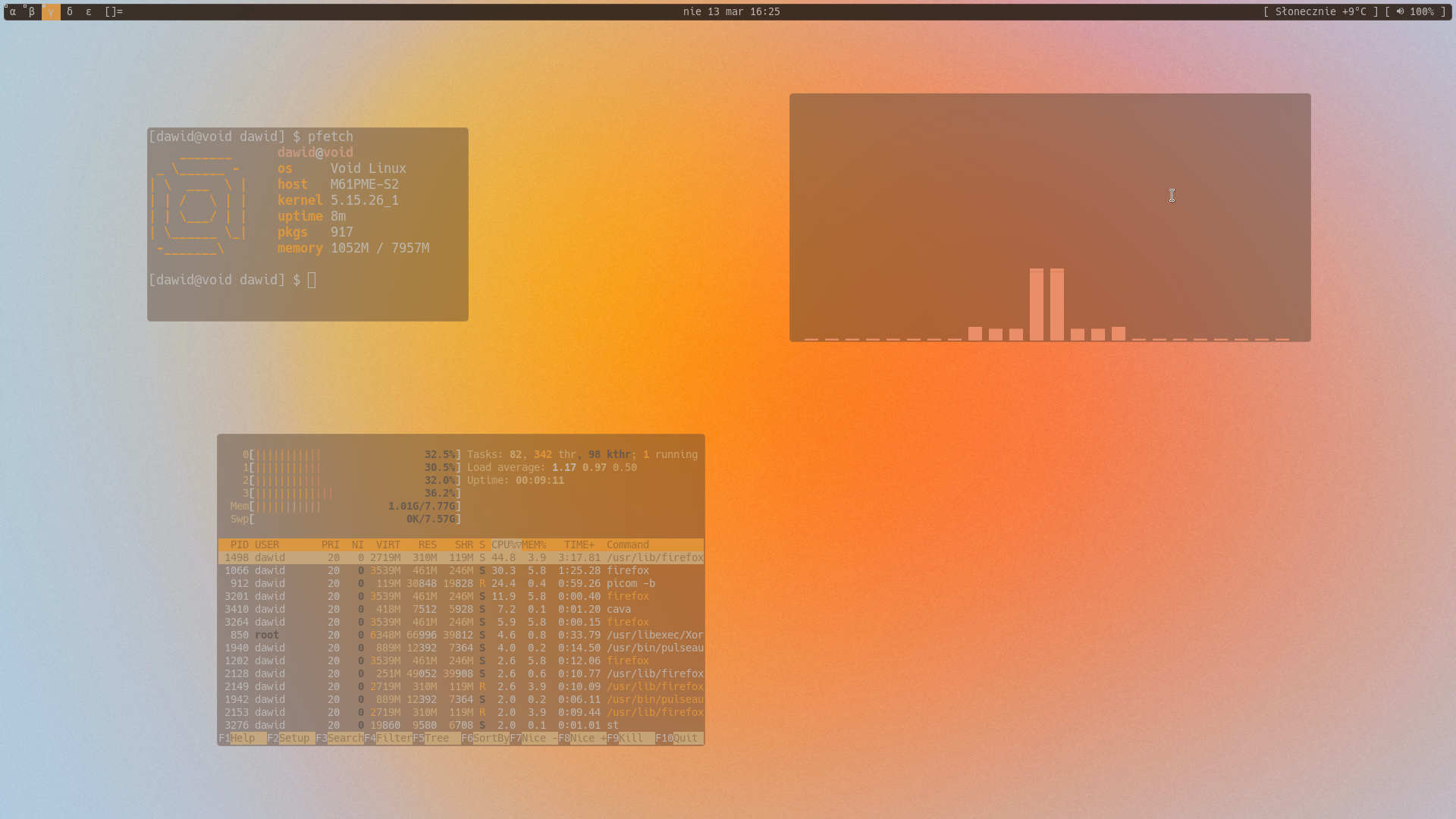Viewport: 1456px width, 819px height.
Task: Click F4 Filter in htop
Action: (x=388, y=738)
